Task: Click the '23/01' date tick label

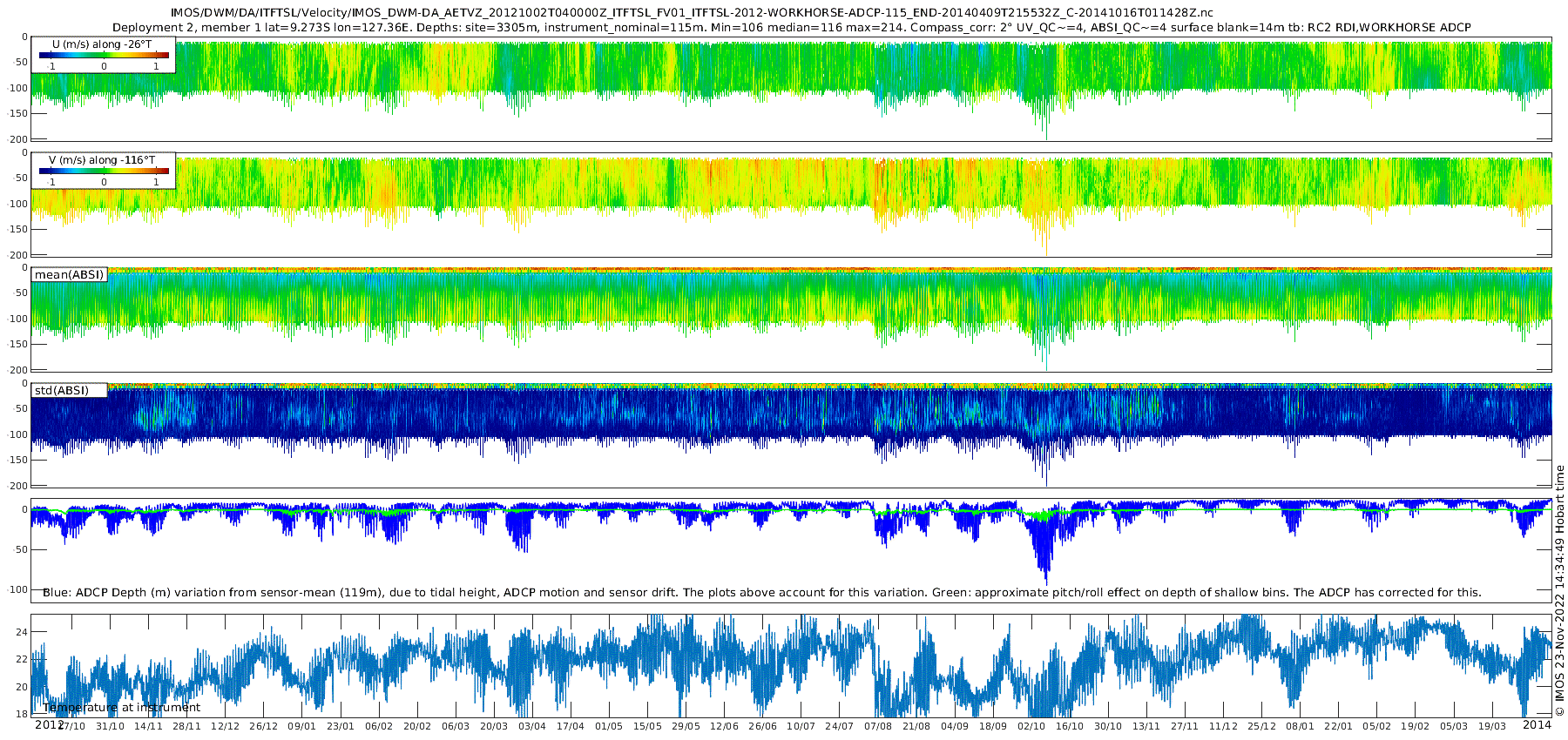Action: coord(340,726)
